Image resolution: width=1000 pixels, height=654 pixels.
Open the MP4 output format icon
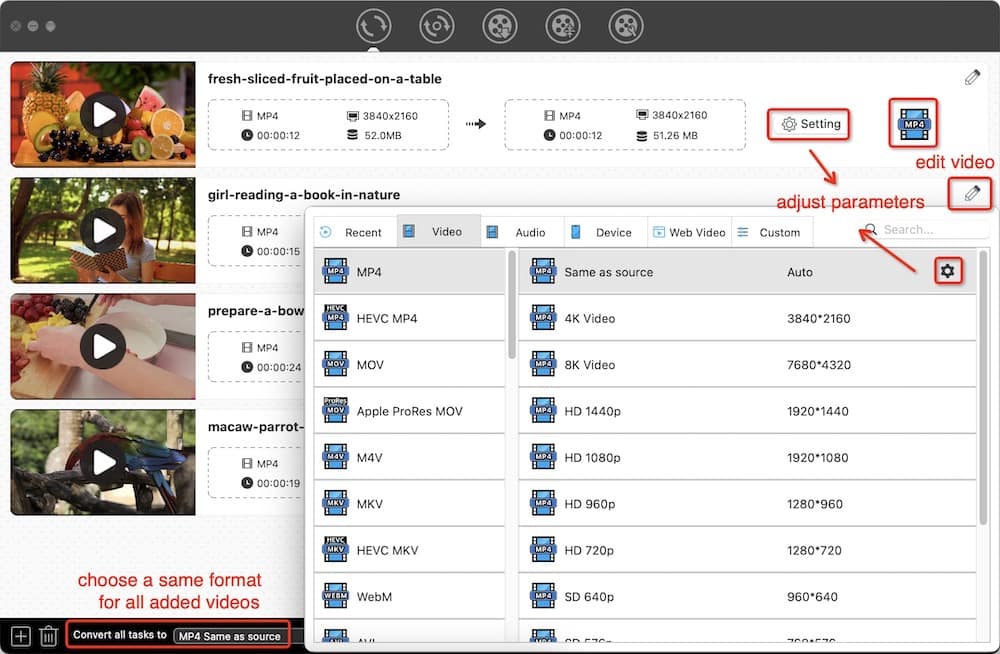point(913,124)
